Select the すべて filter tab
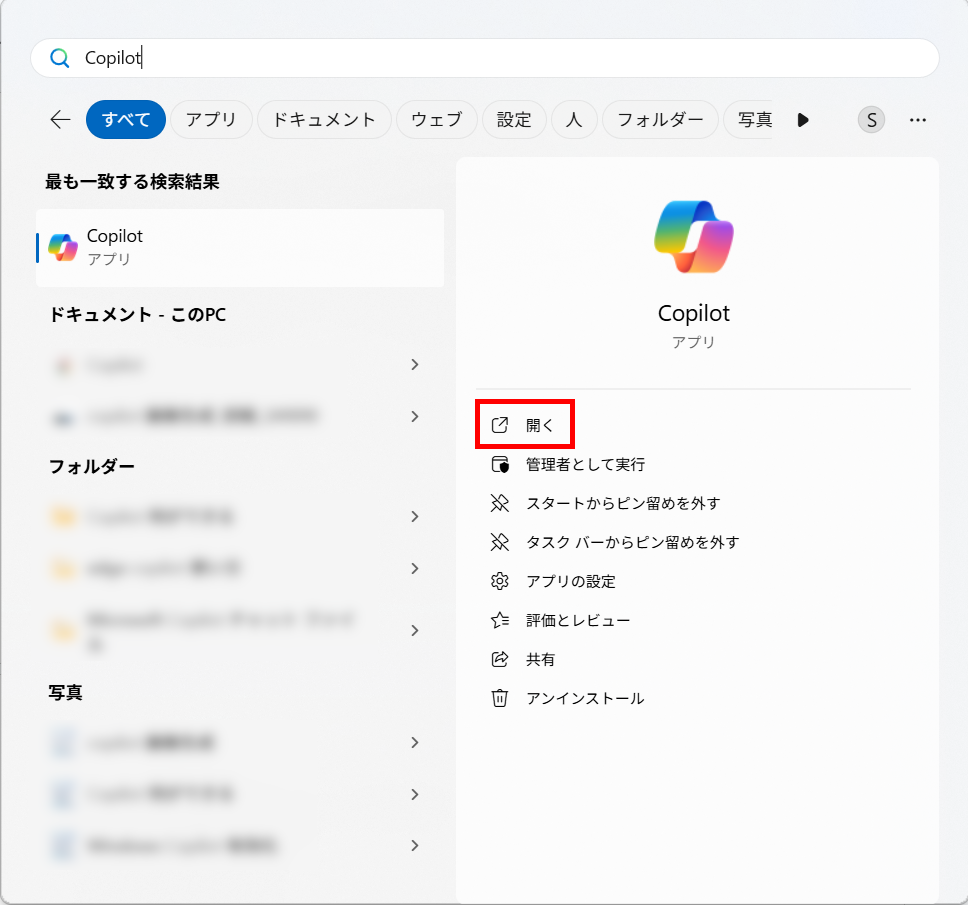Viewport: 968px width, 905px height. coord(126,119)
